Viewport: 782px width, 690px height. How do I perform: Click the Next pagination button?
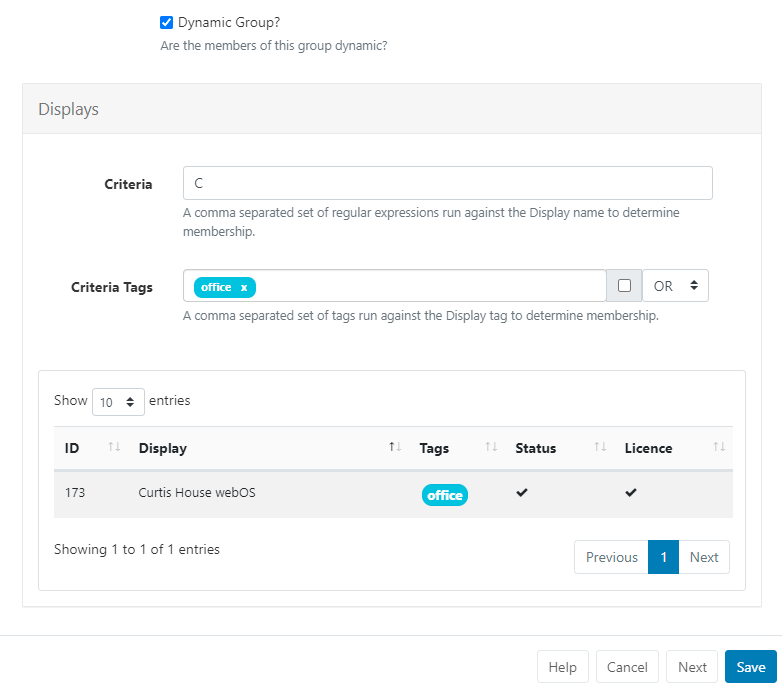click(704, 557)
